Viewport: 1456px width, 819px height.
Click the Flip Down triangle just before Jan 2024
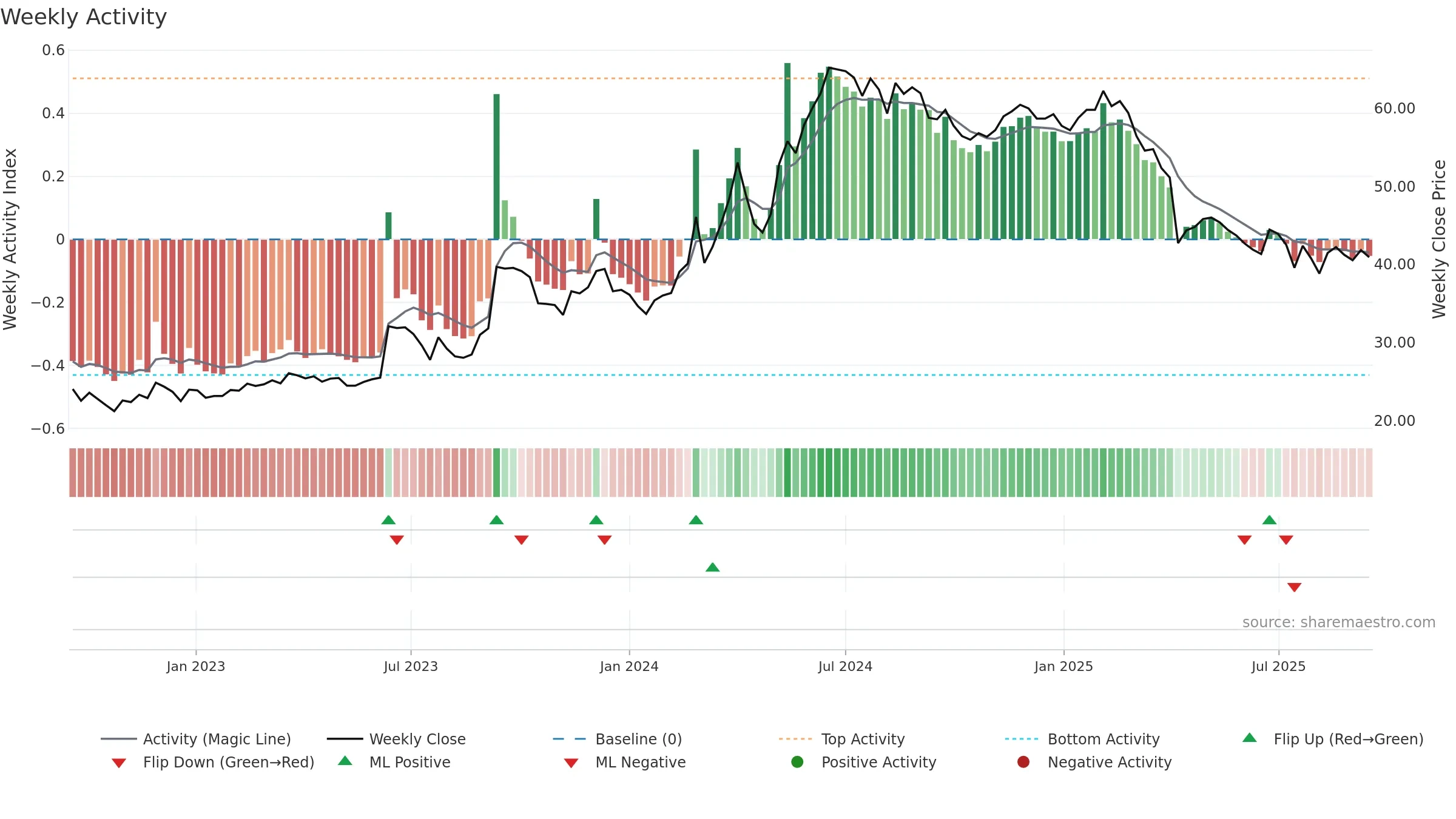click(604, 540)
